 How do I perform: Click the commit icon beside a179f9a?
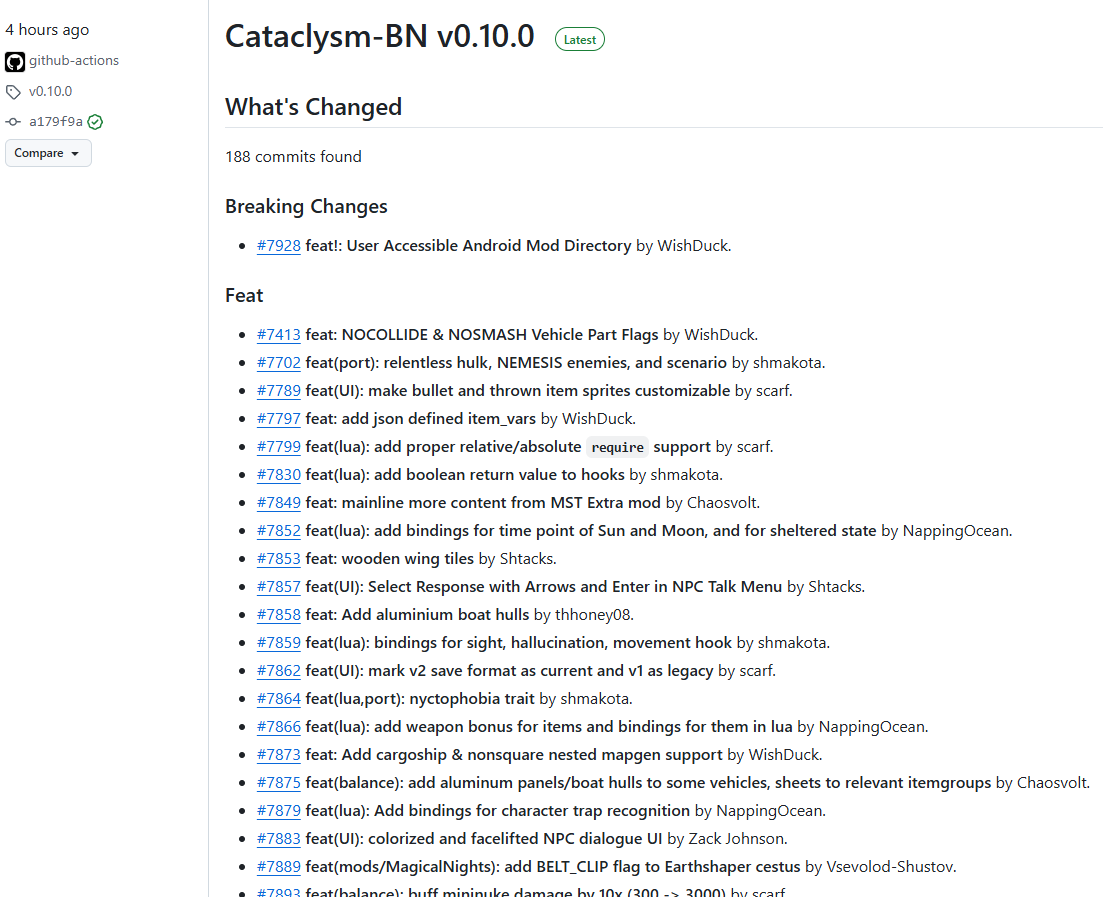click(x=13, y=122)
